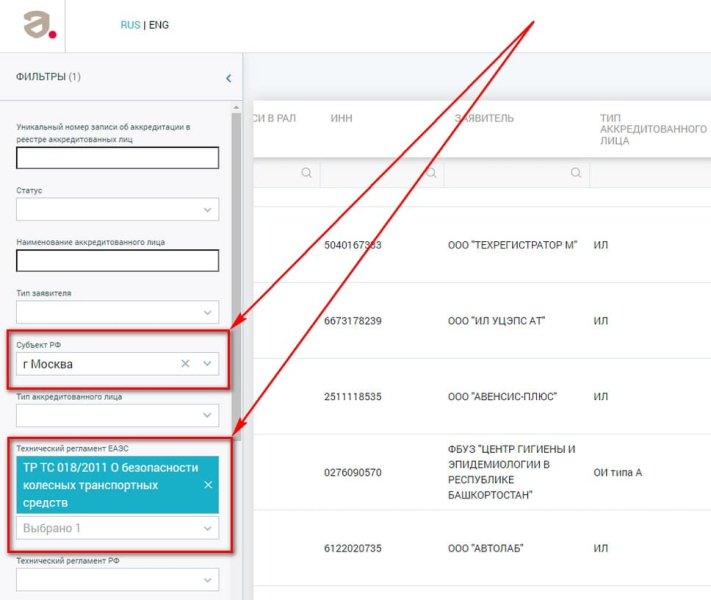Open the Статус dropdown
Viewport: 711px width, 600px height.
point(207,210)
